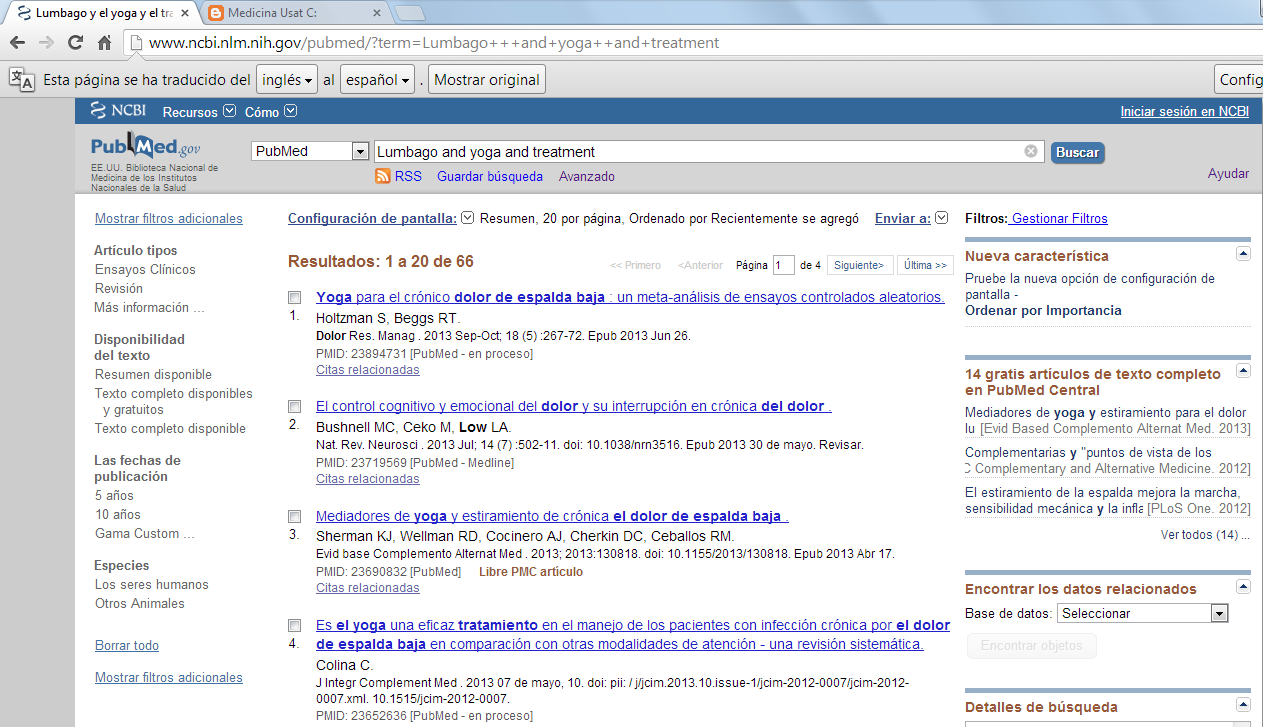This screenshot has width=1263, height=727.
Task: Open Libre PMC artículo for result 3
Action: pos(531,572)
